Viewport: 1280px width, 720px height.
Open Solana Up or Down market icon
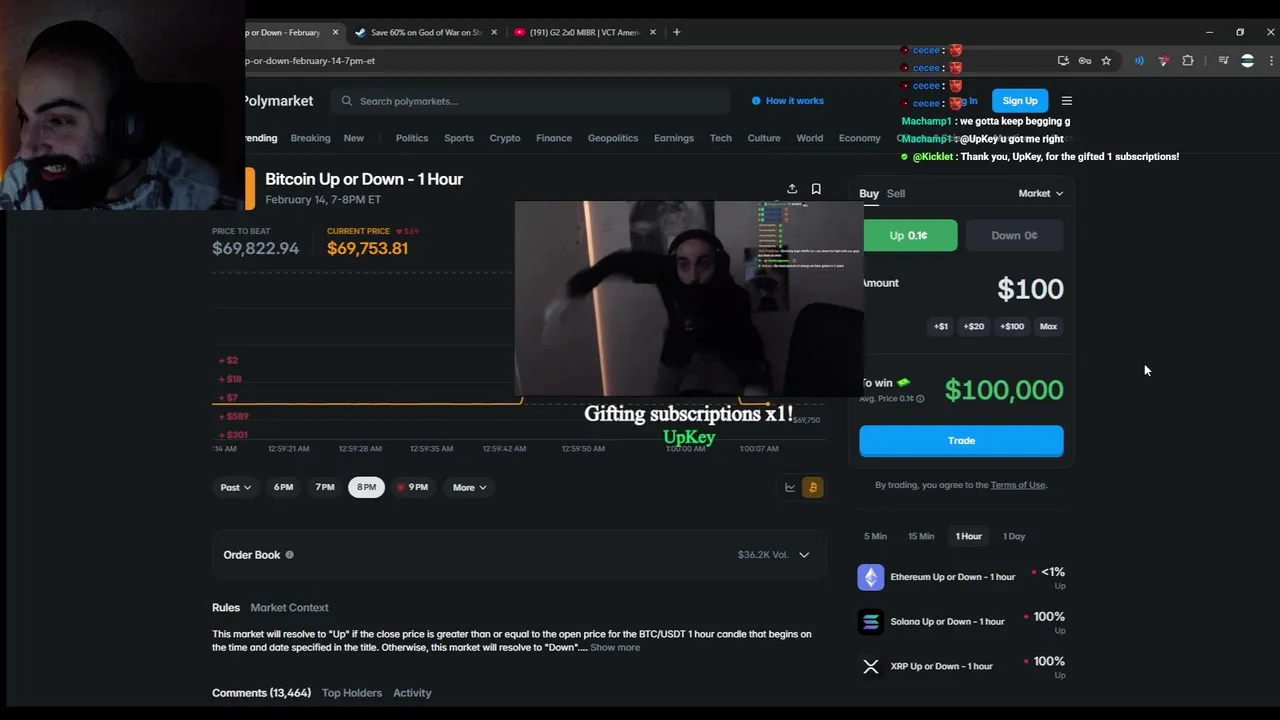coord(871,622)
